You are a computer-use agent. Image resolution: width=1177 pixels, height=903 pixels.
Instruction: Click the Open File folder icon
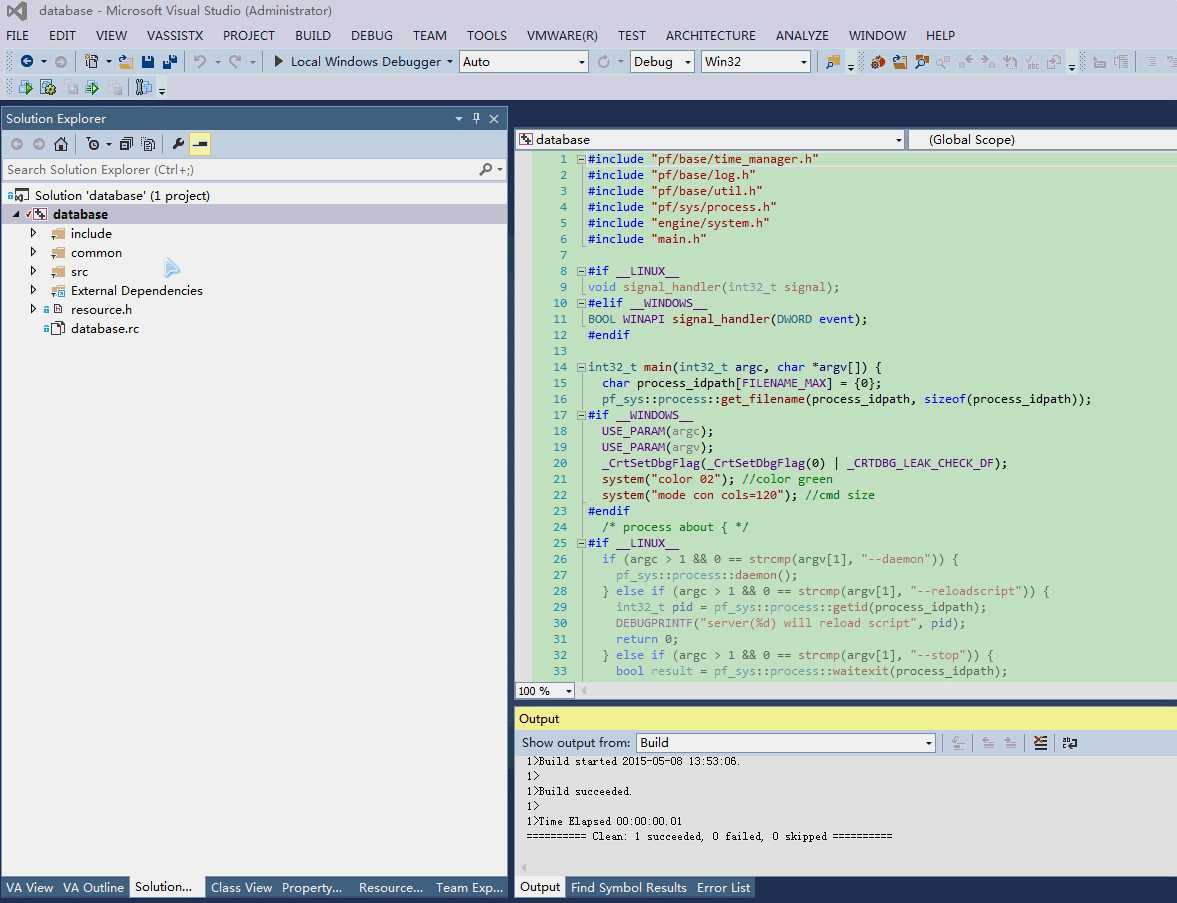[125, 62]
